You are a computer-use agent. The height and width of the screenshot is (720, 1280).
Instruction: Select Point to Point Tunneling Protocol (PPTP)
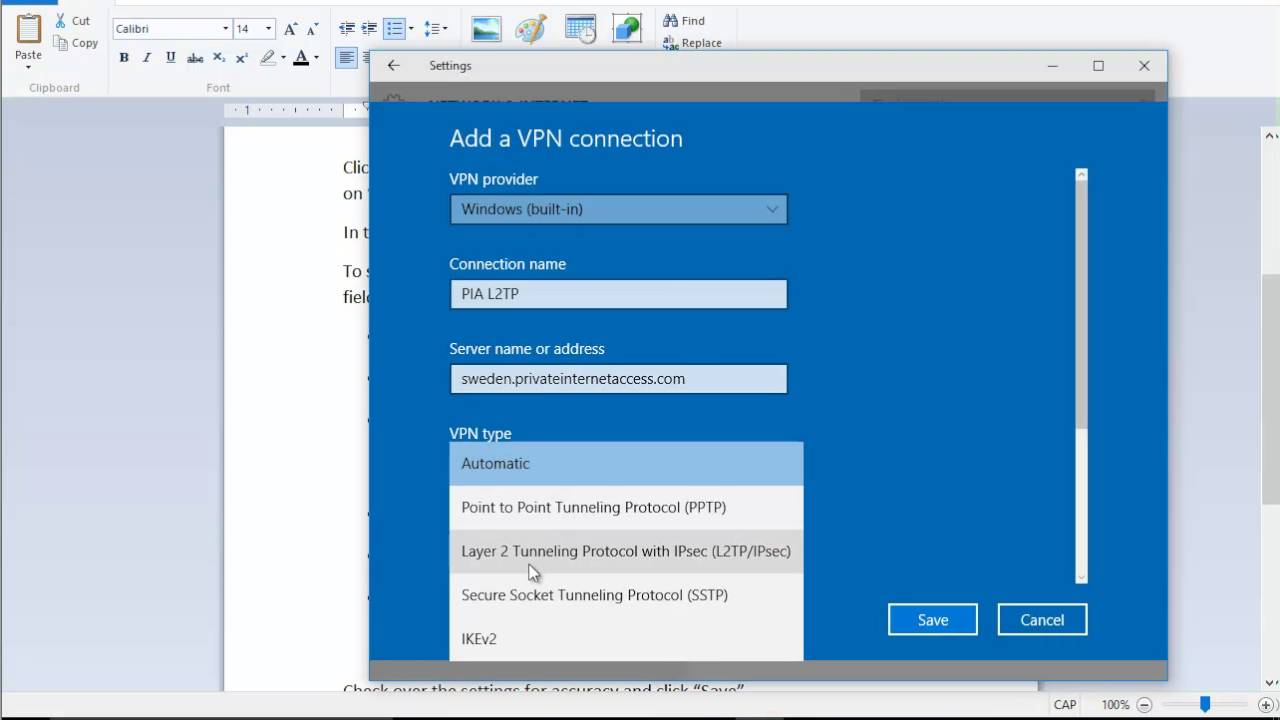click(x=626, y=508)
